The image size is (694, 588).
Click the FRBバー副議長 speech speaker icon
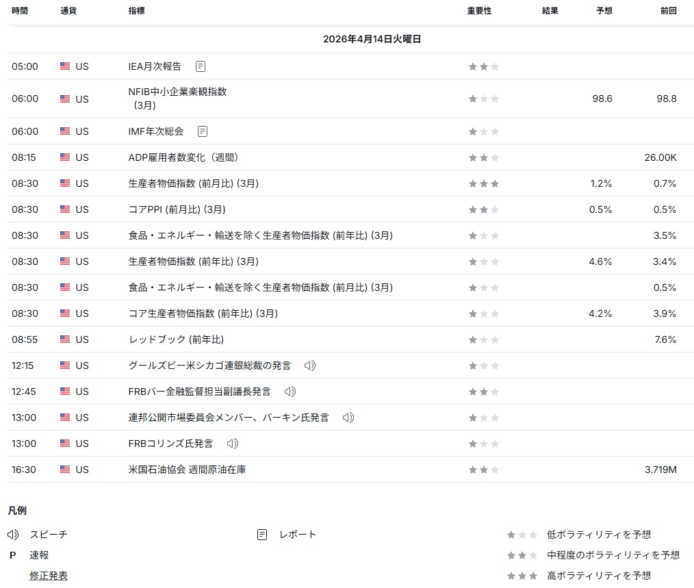point(290,392)
